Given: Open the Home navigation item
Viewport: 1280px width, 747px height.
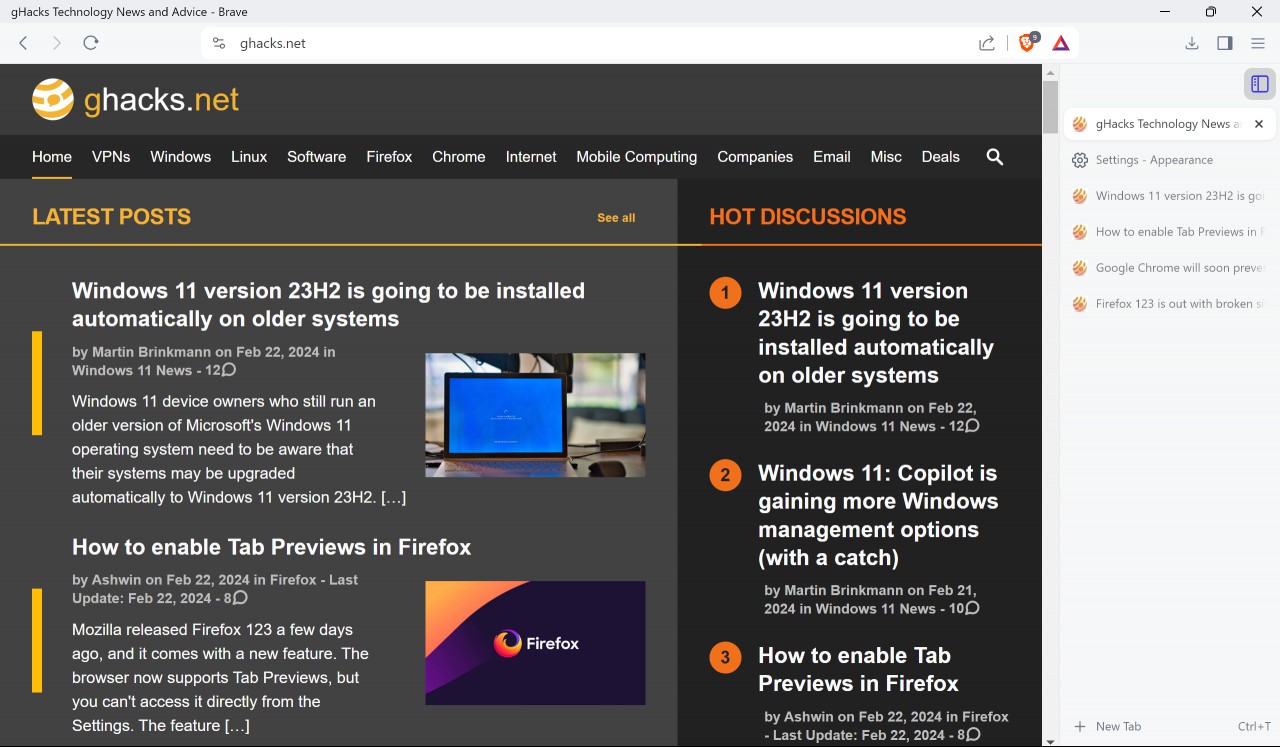Looking at the screenshot, I should coord(52,157).
